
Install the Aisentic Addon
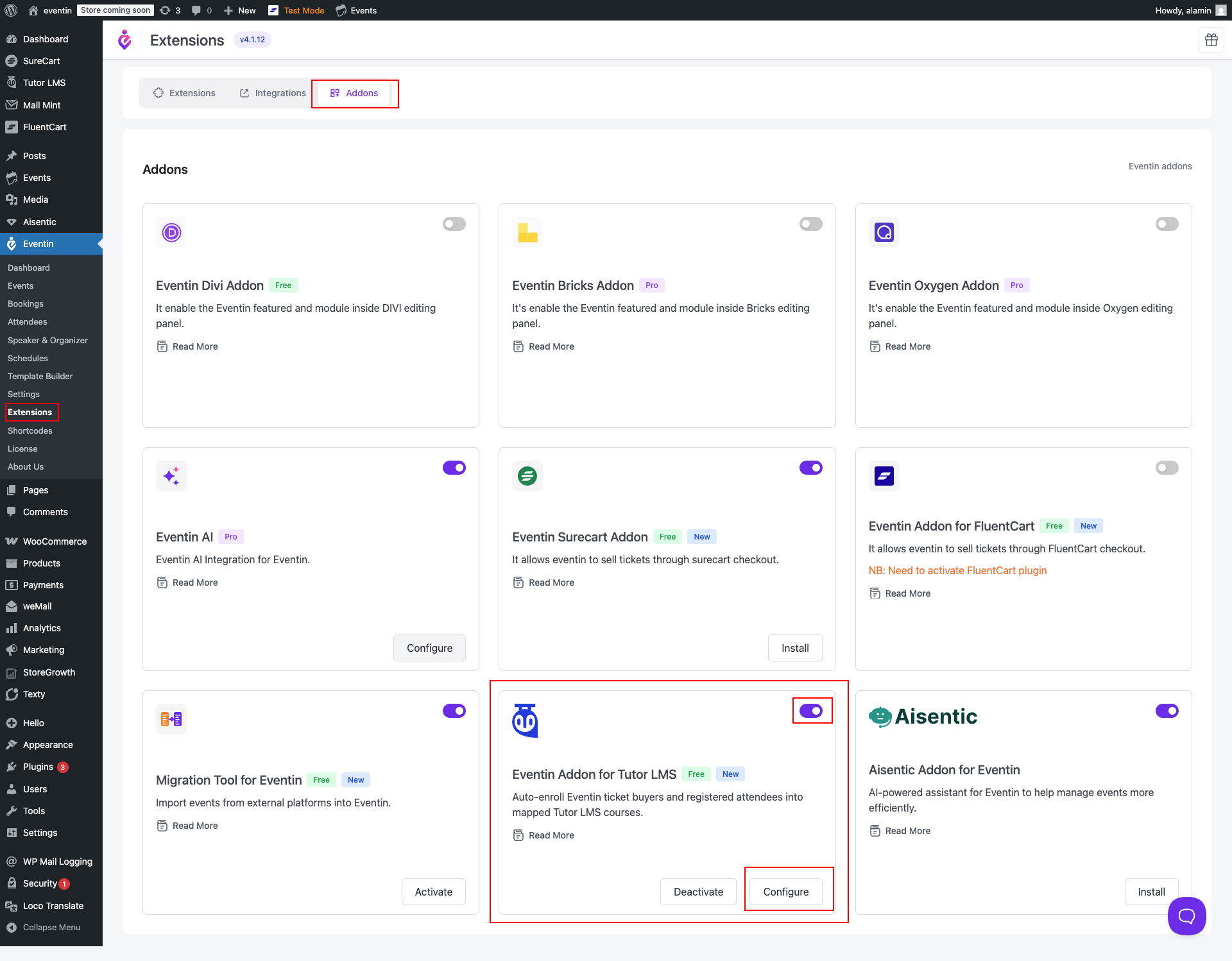pyautogui.click(x=1151, y=892)
